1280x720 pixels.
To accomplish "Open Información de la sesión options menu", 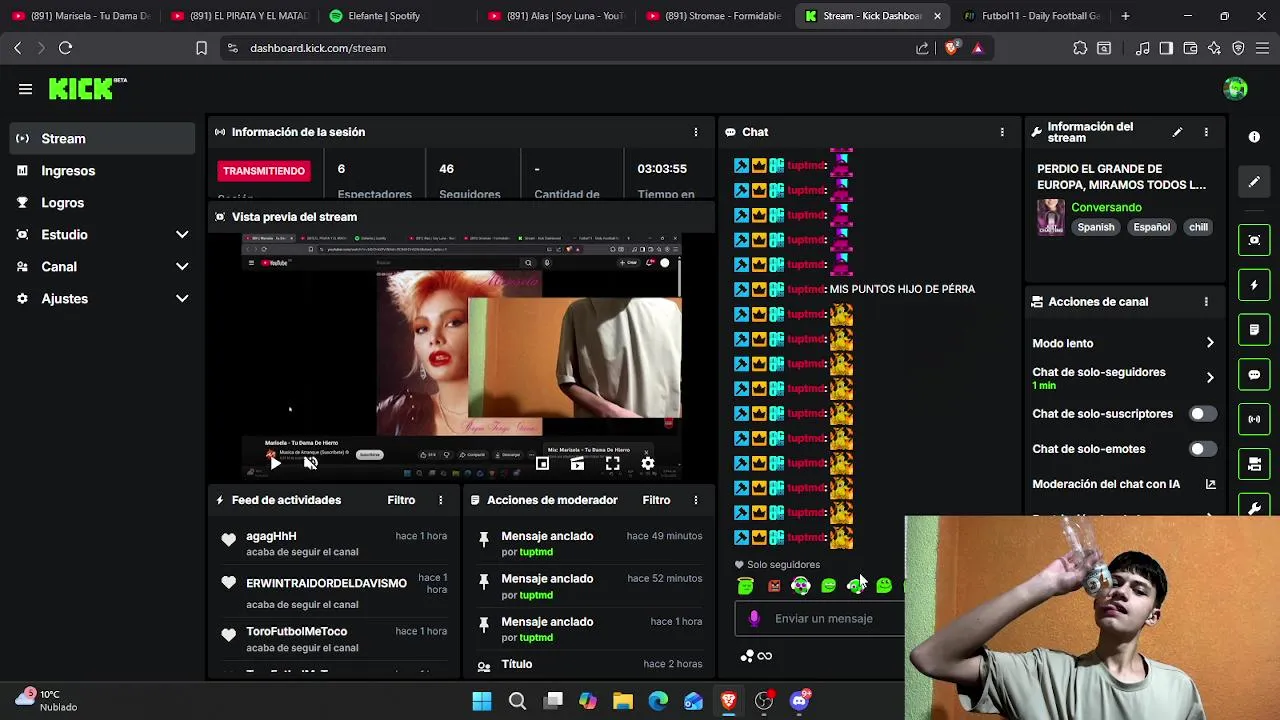I will (x=696, y=132).
